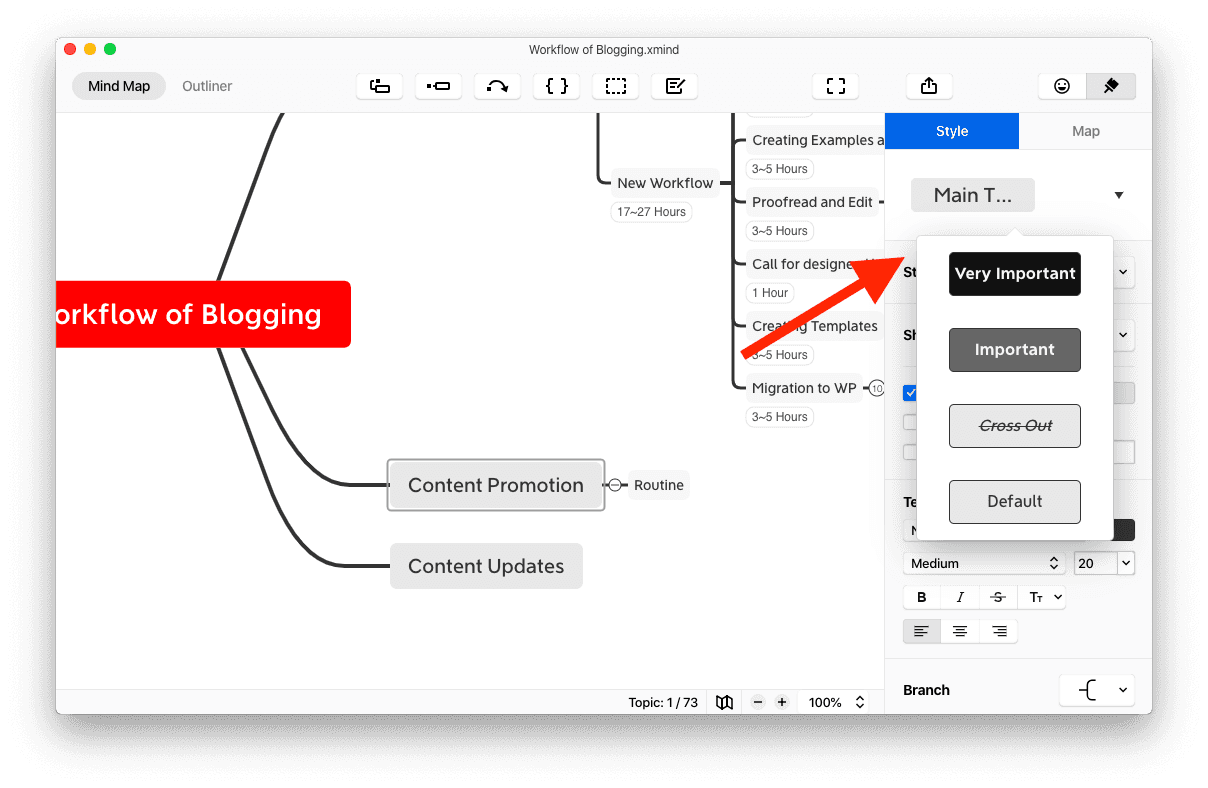
Task: Insert a summary curly braces icon
Action: click(x=556, y=86)
